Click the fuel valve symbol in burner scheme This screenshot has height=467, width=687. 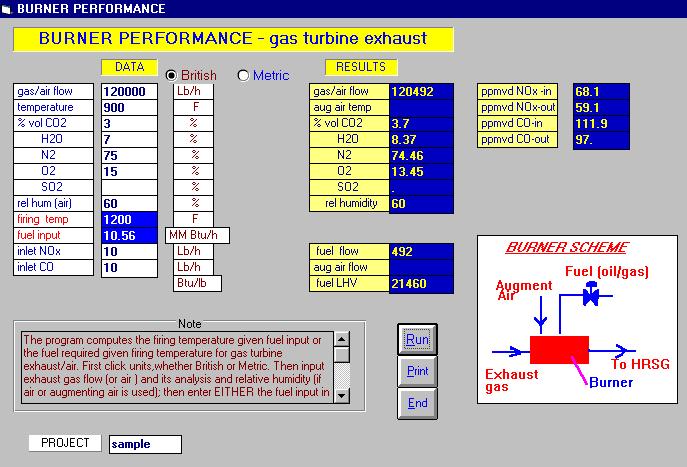tap(590, 297)
